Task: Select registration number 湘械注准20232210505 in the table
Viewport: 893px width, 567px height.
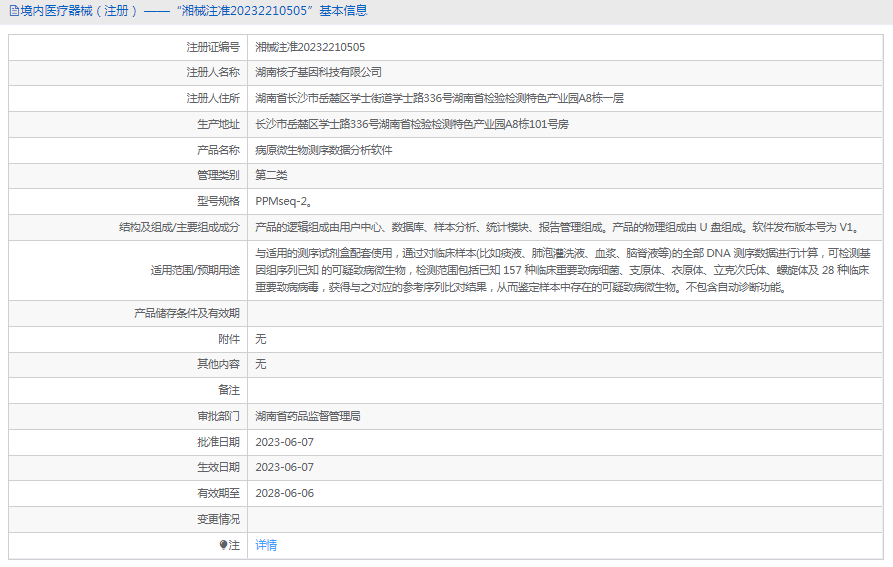Action: (x=310, y=47)
